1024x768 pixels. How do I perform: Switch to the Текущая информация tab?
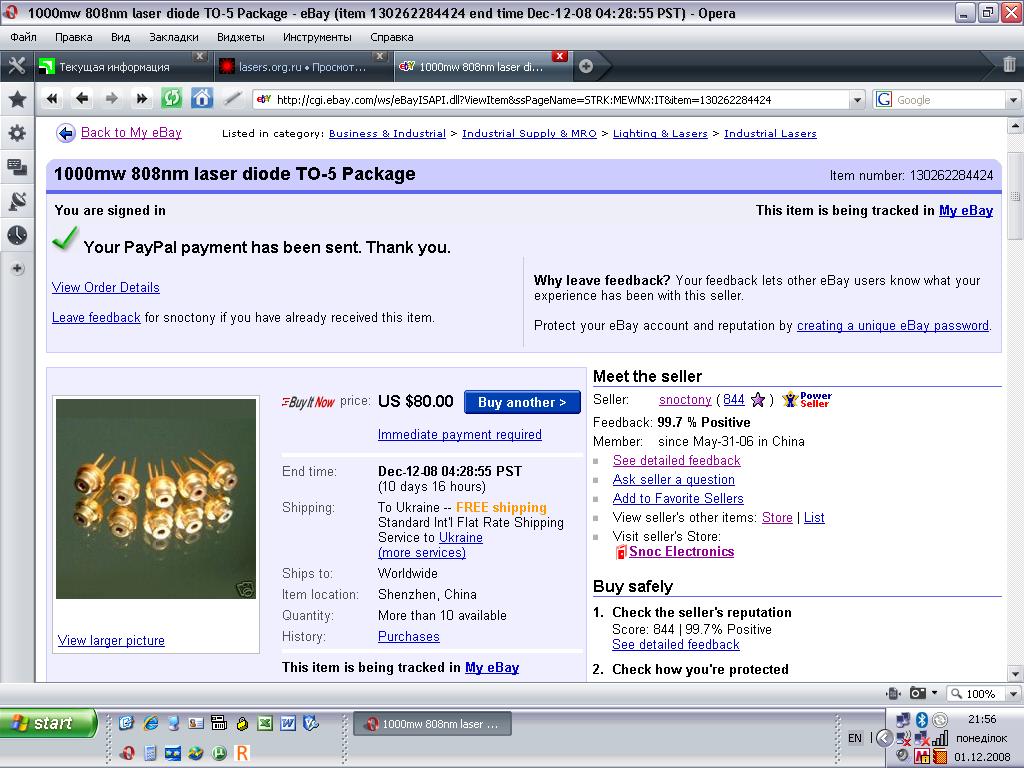[122, 67]
